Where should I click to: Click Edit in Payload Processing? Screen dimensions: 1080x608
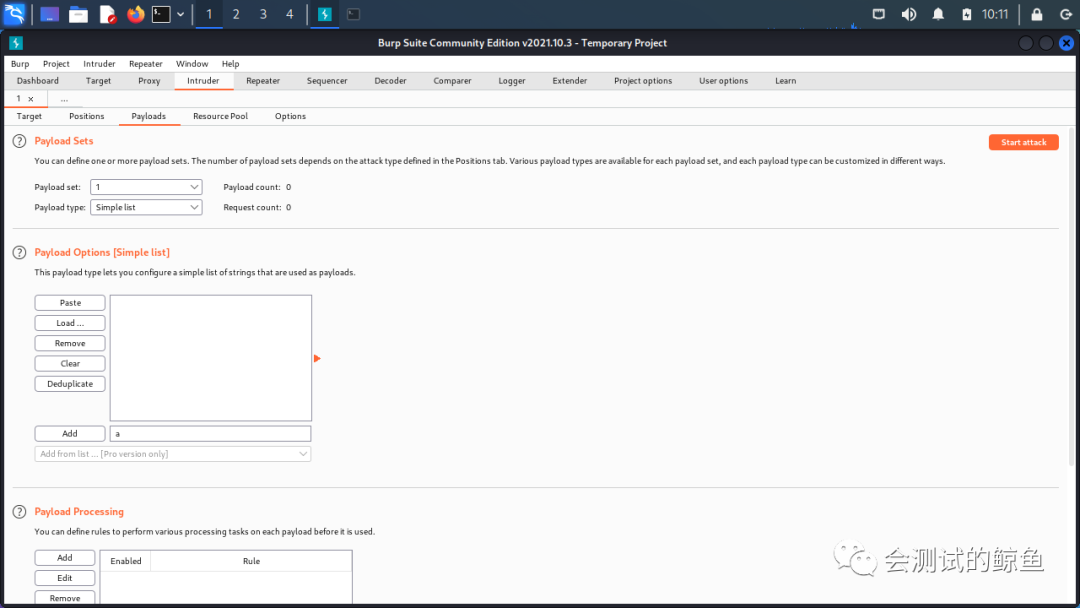65,578
